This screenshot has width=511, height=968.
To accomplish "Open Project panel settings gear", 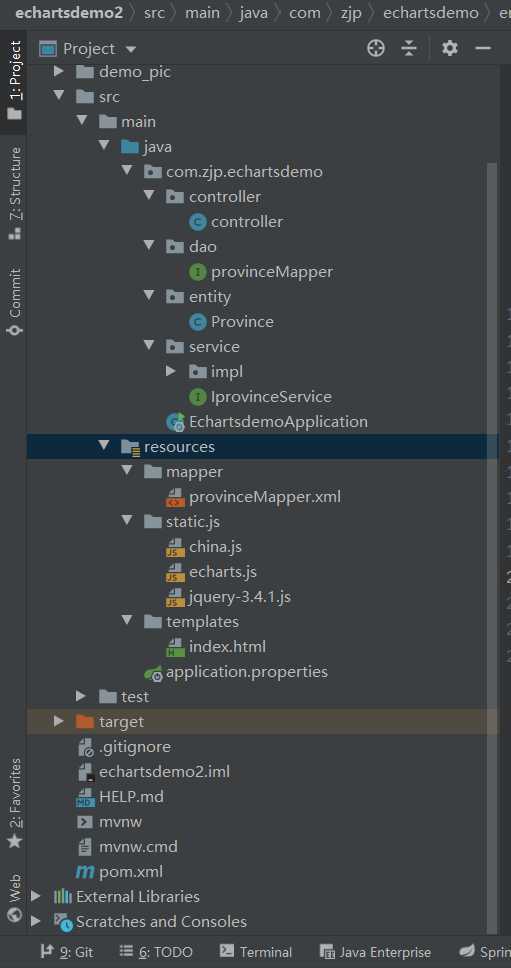I will (x=450, y=48).
